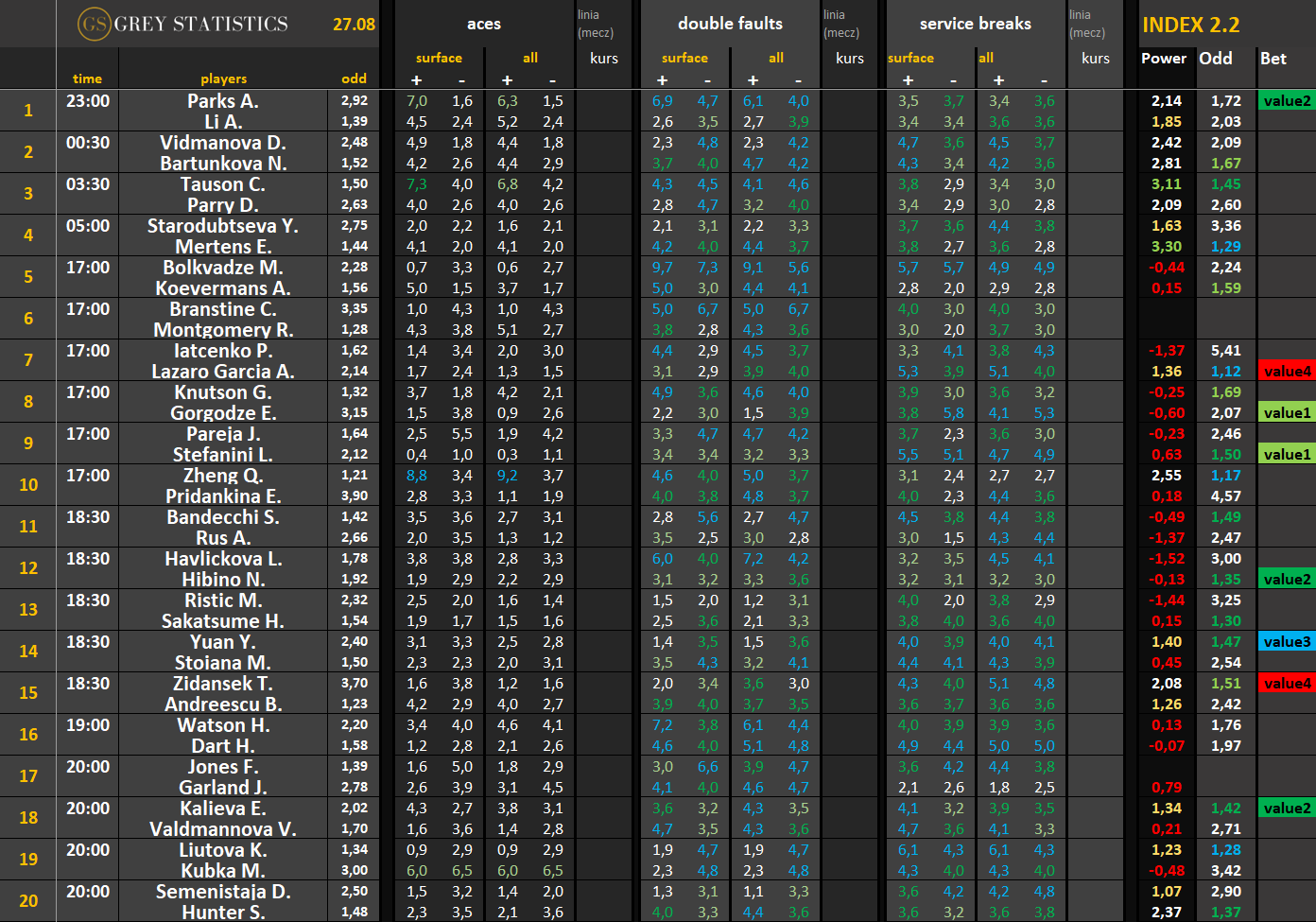Click red value4 bet for Lazaro Garcia A.
The height and width of the screenshot is (922, 1316).
point(1287,372)
